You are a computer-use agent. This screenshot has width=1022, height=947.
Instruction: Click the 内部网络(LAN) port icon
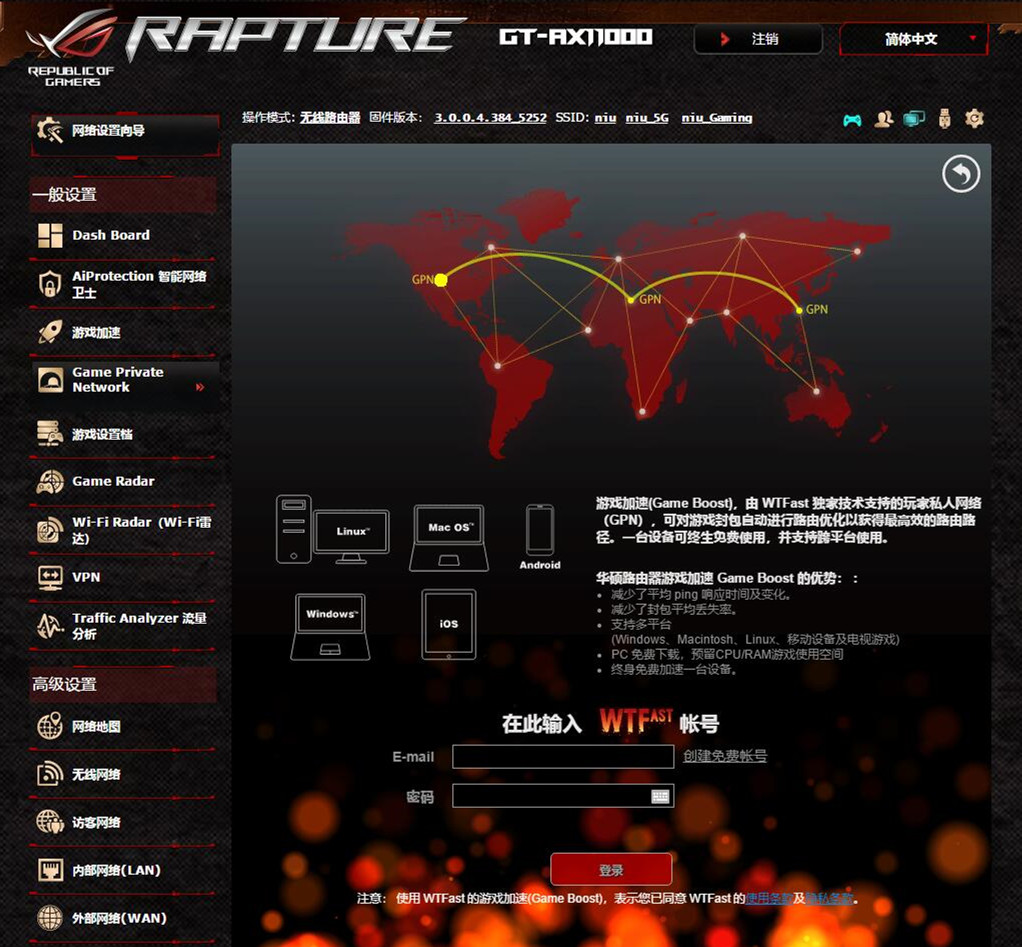(50, 870)
